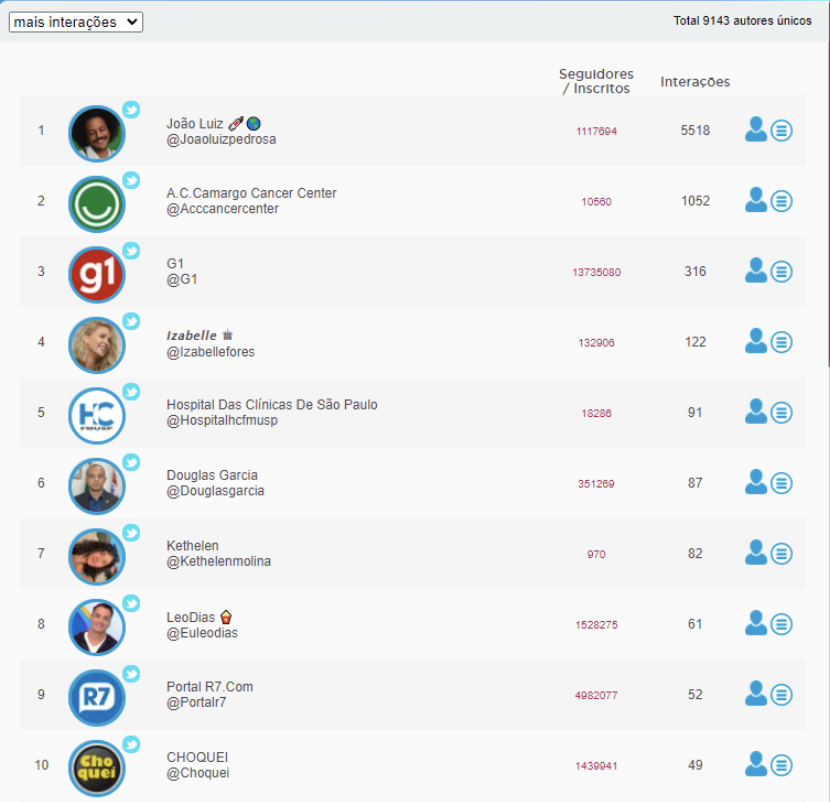Click 'Interações' column header

coord(695,82)
